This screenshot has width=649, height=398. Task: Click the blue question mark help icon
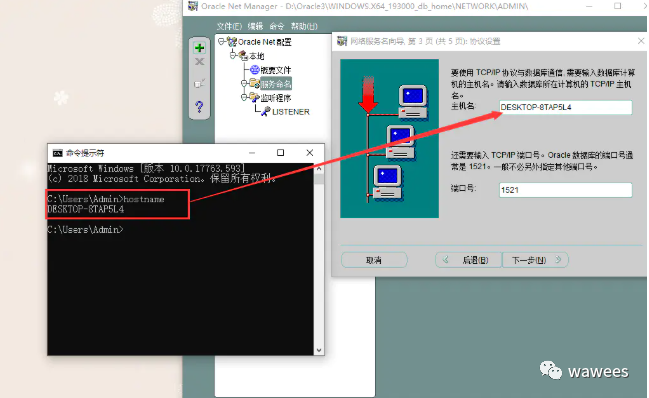click(x=200, y=107)
